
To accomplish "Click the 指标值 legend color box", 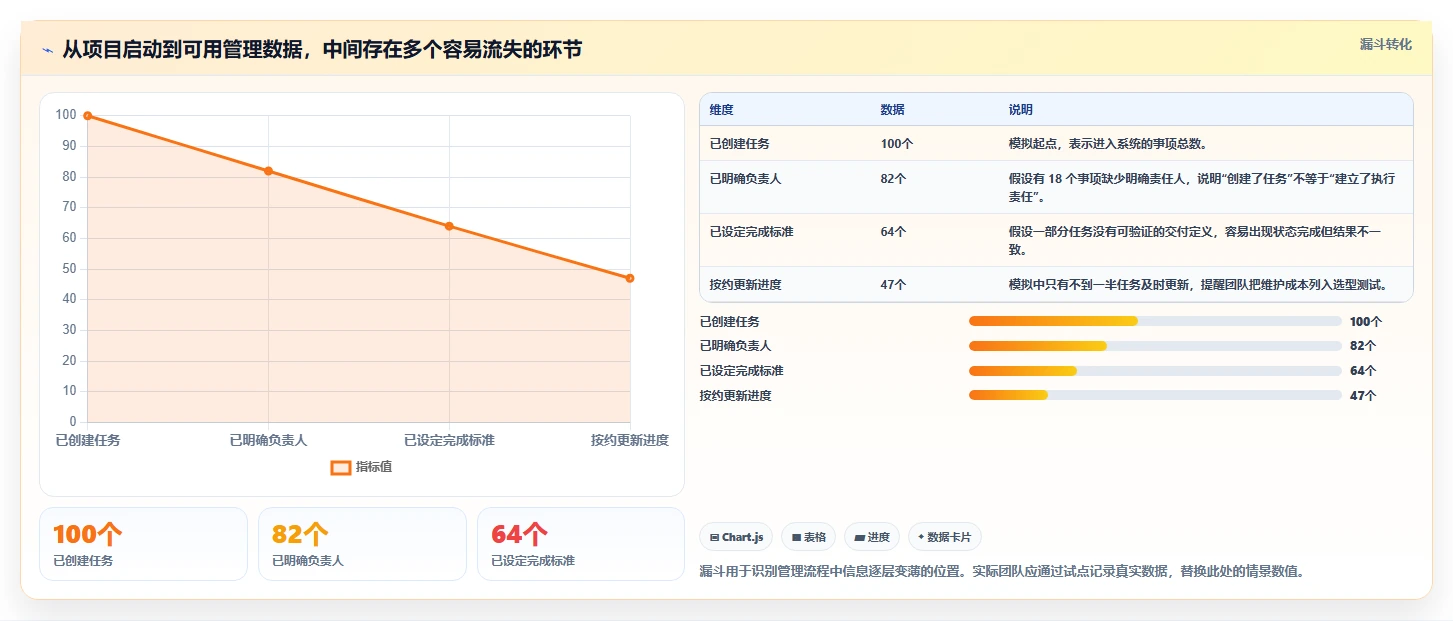I will tap(341, 467).
